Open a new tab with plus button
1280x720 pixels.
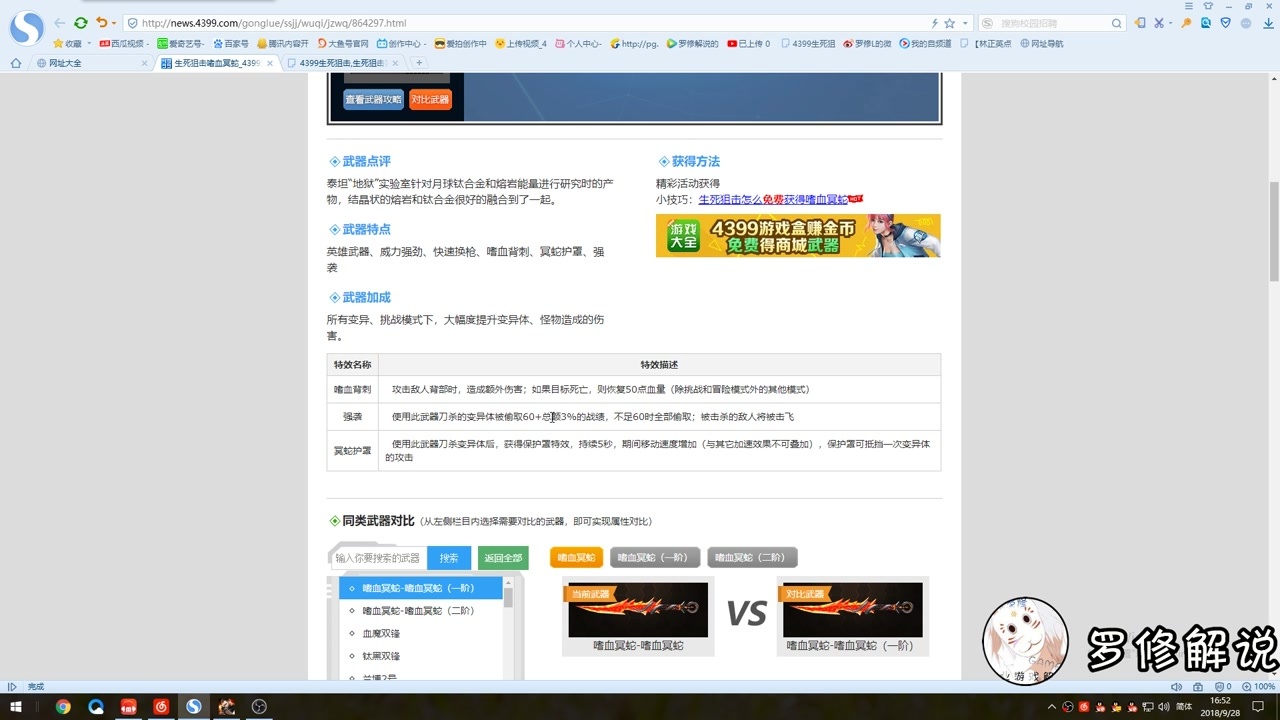coord(419,63)
